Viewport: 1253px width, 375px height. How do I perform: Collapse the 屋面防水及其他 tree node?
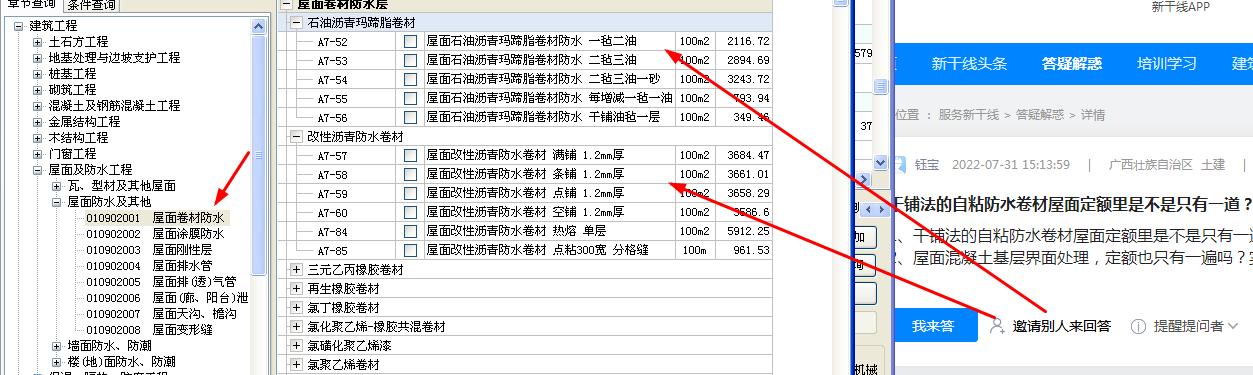[56, 202]
